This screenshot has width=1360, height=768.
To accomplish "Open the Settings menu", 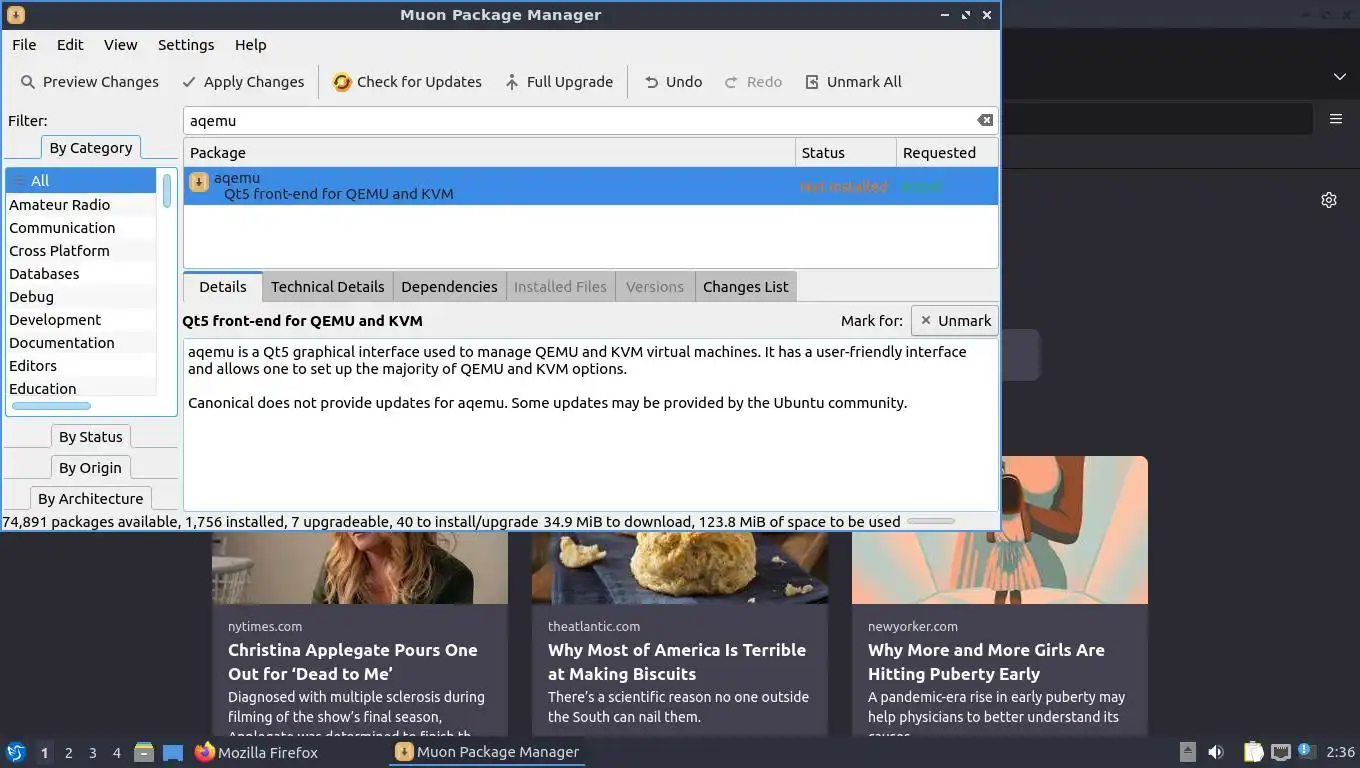I will pos(186,45).
